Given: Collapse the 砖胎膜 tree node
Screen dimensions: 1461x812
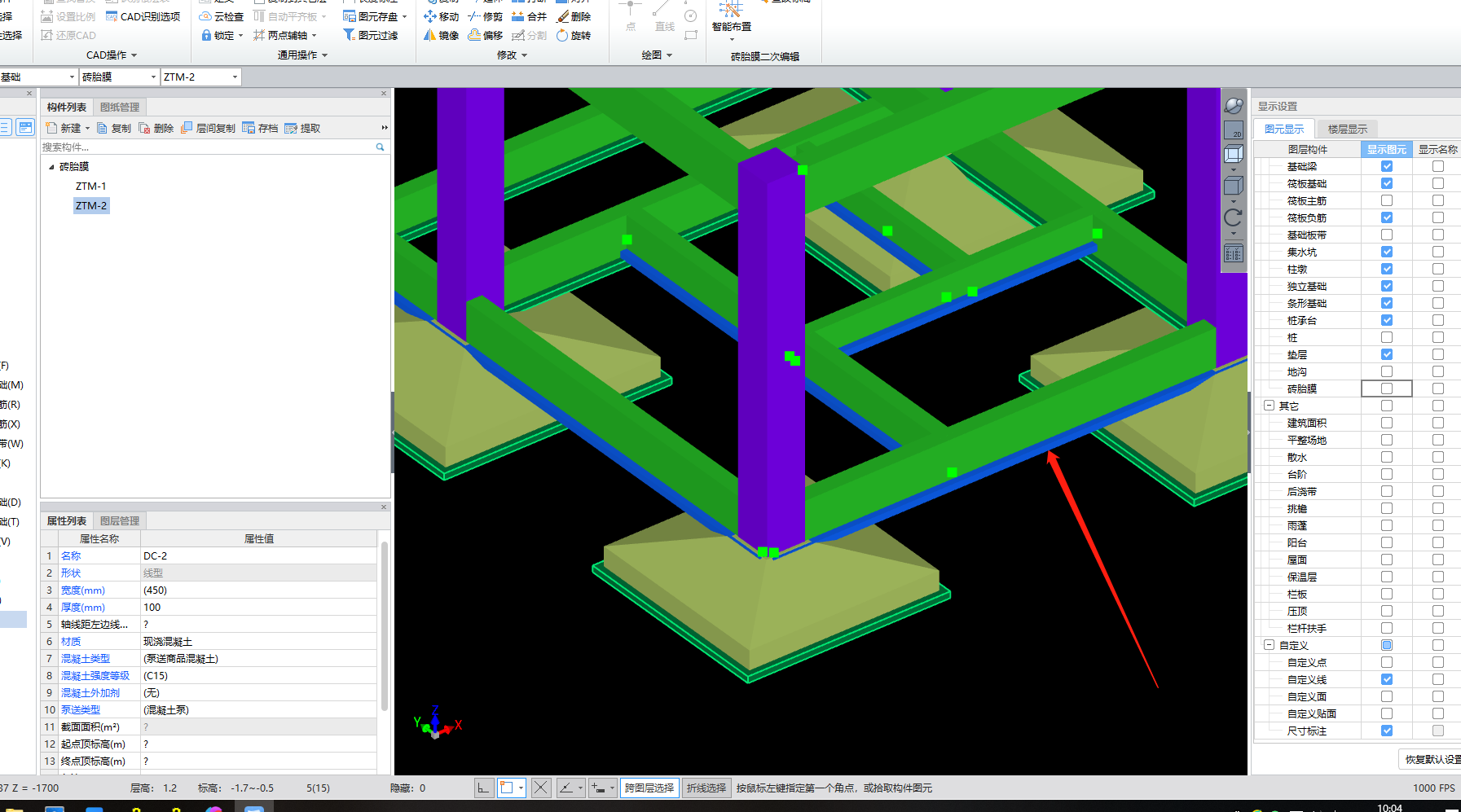Looking at the screenshot, I should pyautogui.click(x=51, y=167).
